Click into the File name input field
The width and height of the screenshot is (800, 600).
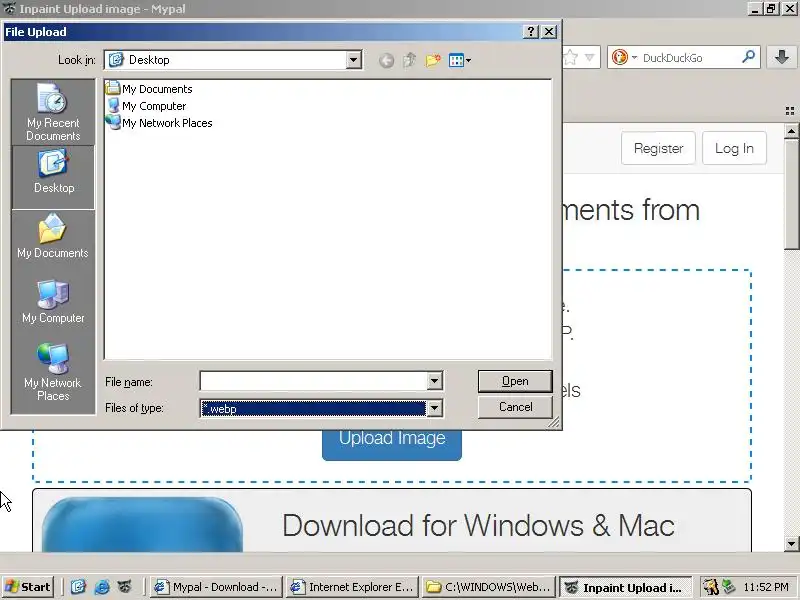click(313, 381)
